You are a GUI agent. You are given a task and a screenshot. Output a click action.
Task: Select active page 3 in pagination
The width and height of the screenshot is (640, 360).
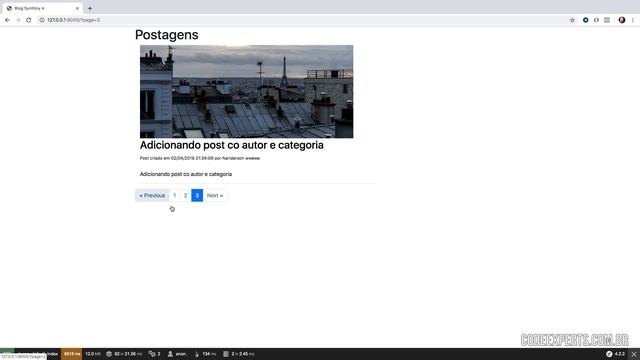(x=197, y=196)
